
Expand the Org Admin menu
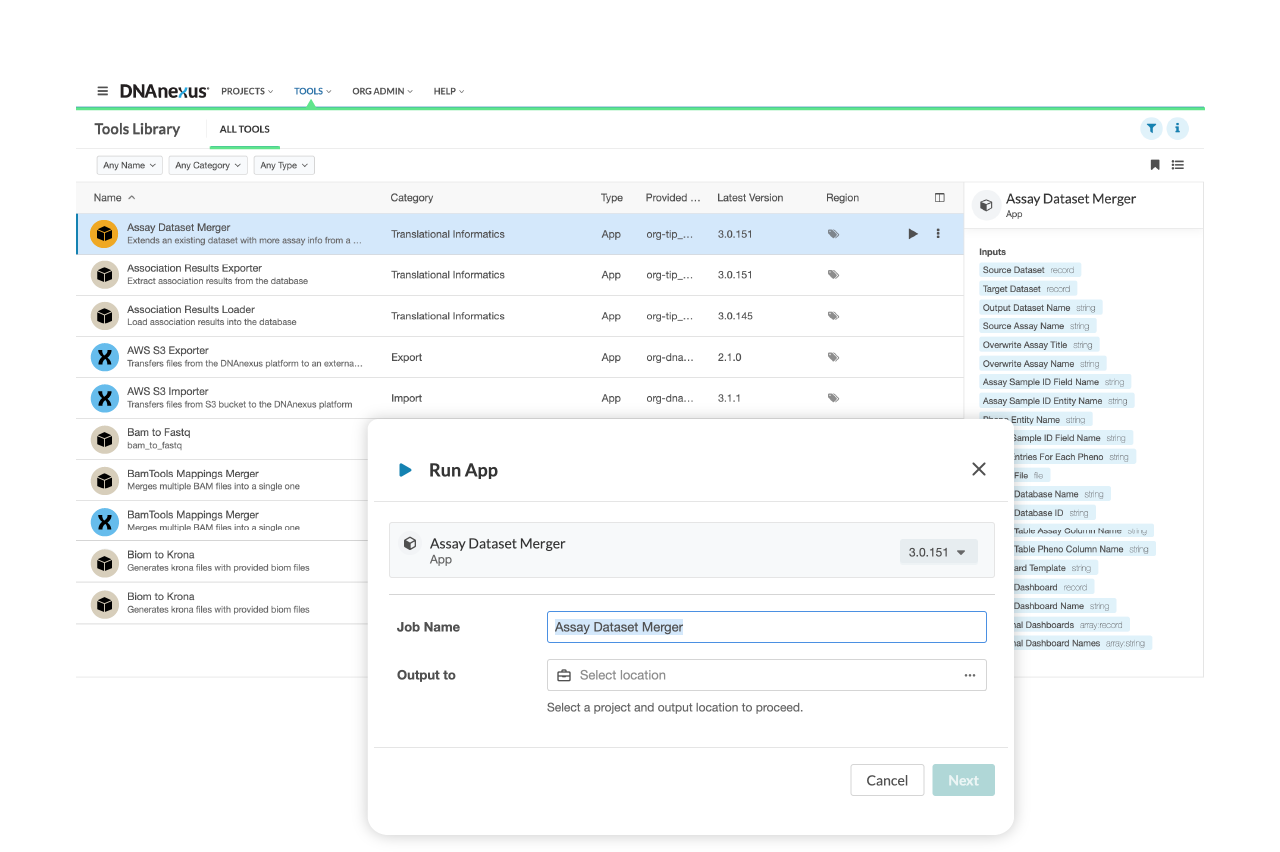click(x=383, y=91)
